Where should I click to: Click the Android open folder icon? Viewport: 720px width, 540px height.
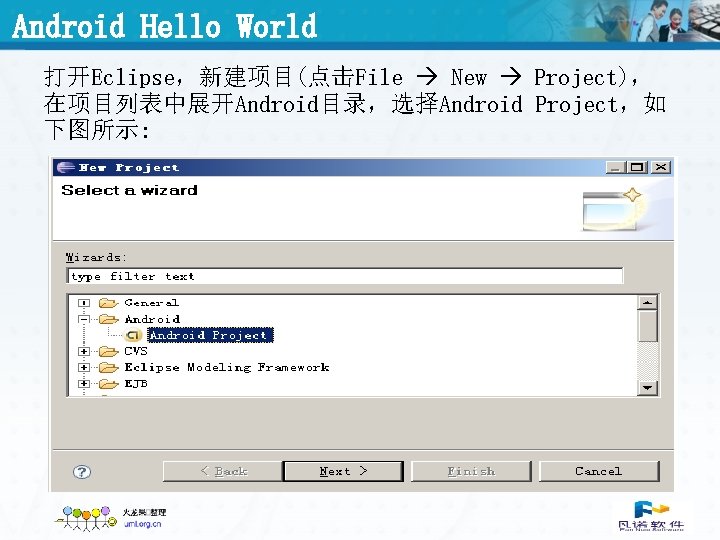[109, 319]
